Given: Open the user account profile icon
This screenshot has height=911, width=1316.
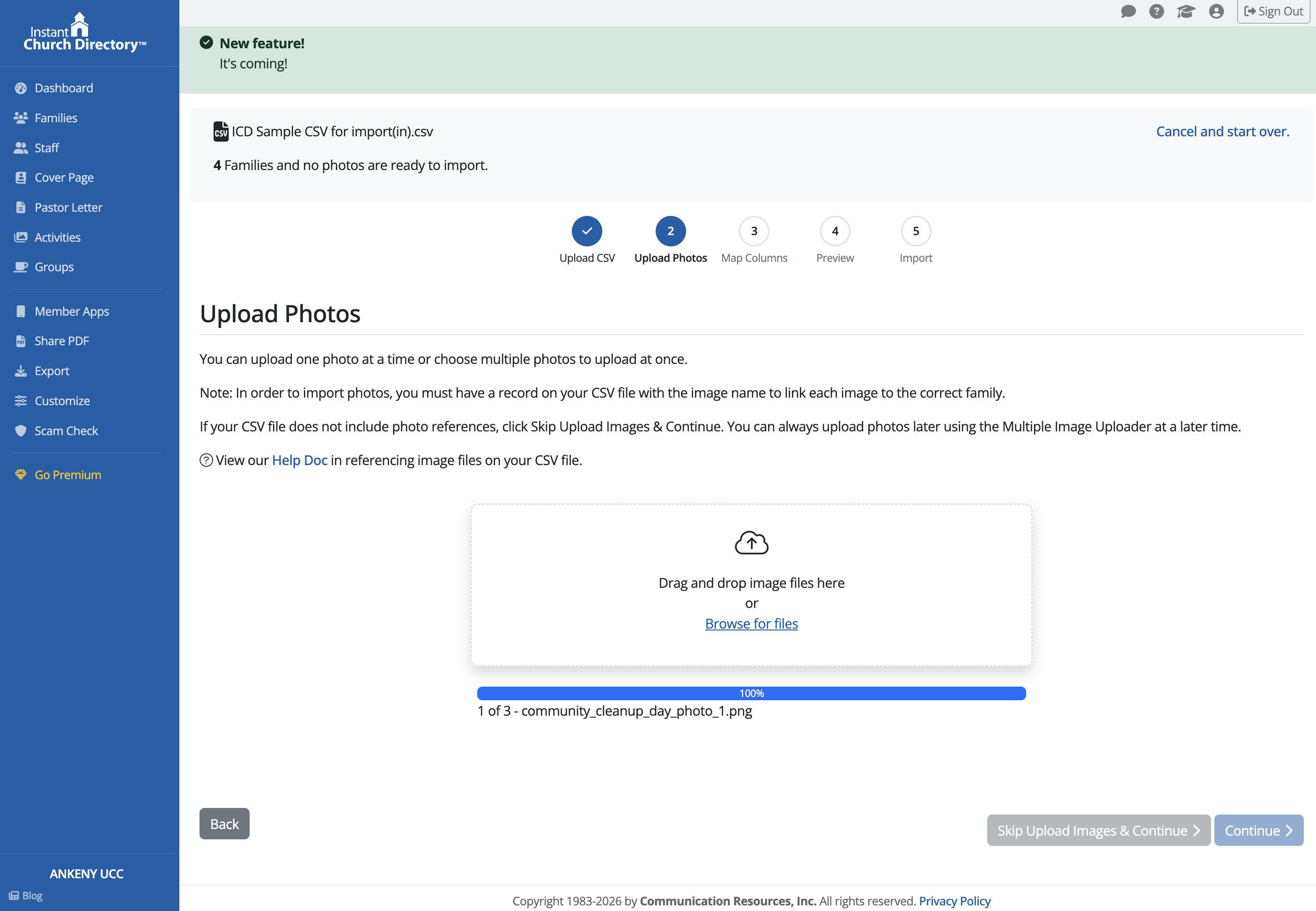Looking at the screenshot, I should click(1216, 11).
